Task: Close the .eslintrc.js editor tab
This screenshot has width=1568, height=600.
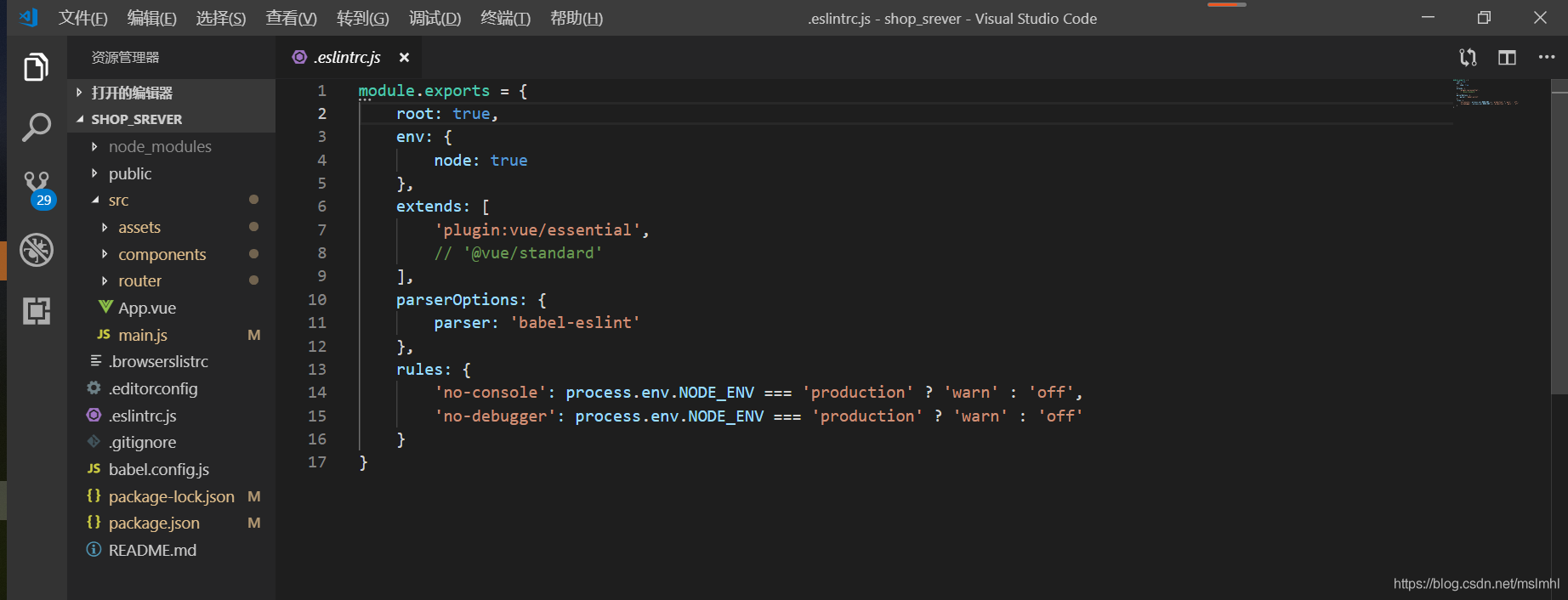Action: 404,57
